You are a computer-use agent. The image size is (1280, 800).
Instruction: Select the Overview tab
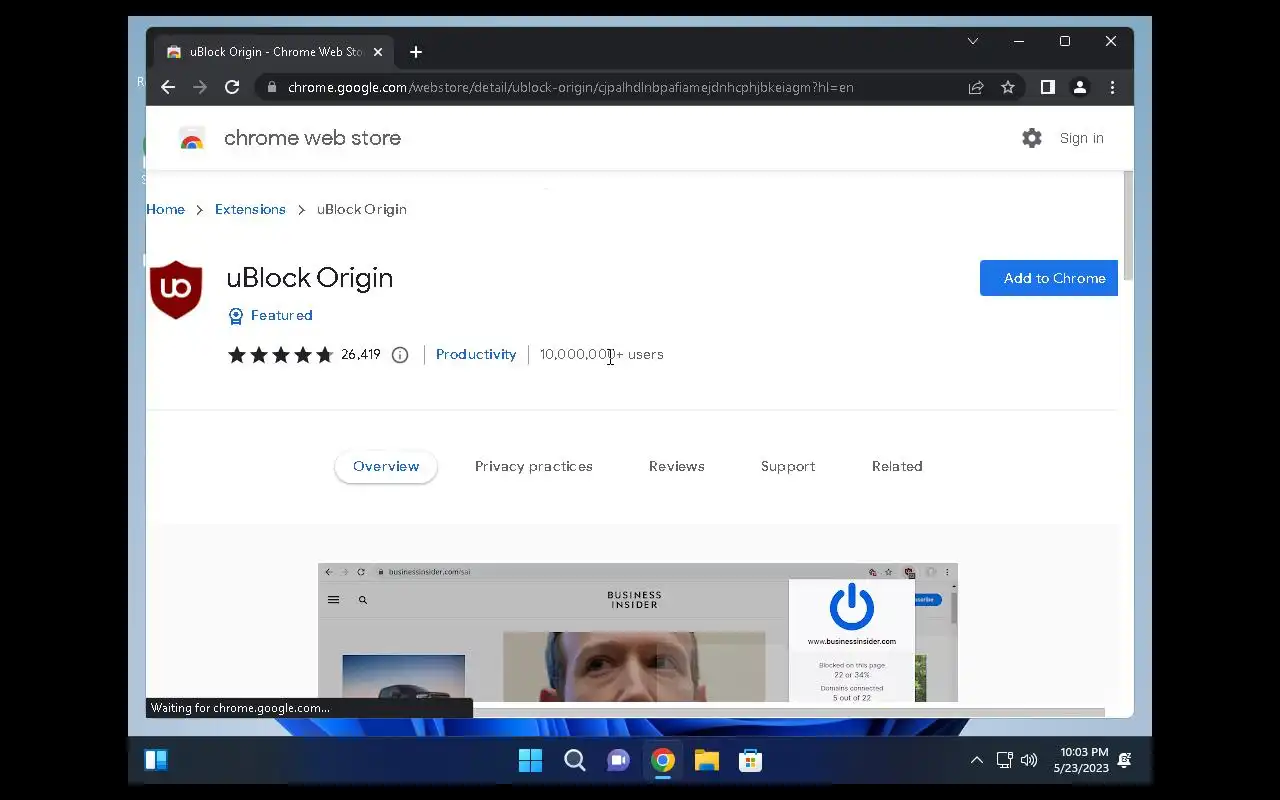click(x=386, y=467)
